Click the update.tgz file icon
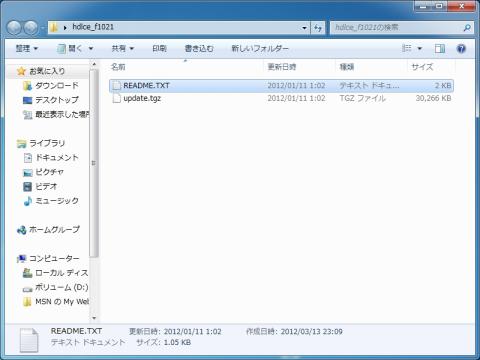The image size is (480, 360). pos(116,98)
